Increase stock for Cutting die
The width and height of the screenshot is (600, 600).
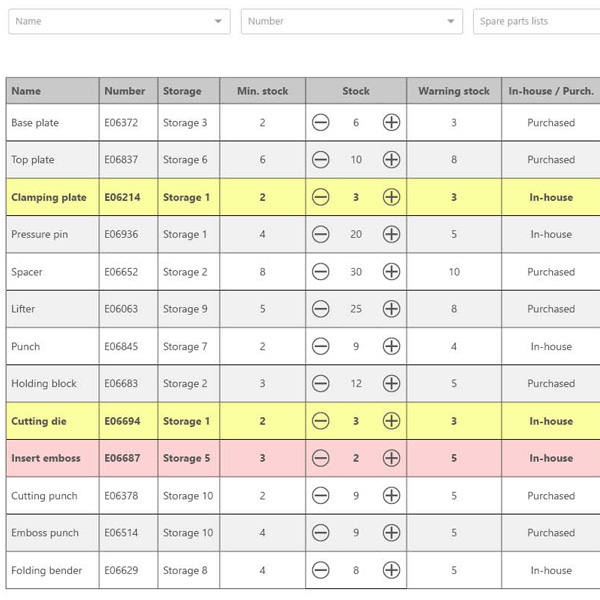(391, 421)
